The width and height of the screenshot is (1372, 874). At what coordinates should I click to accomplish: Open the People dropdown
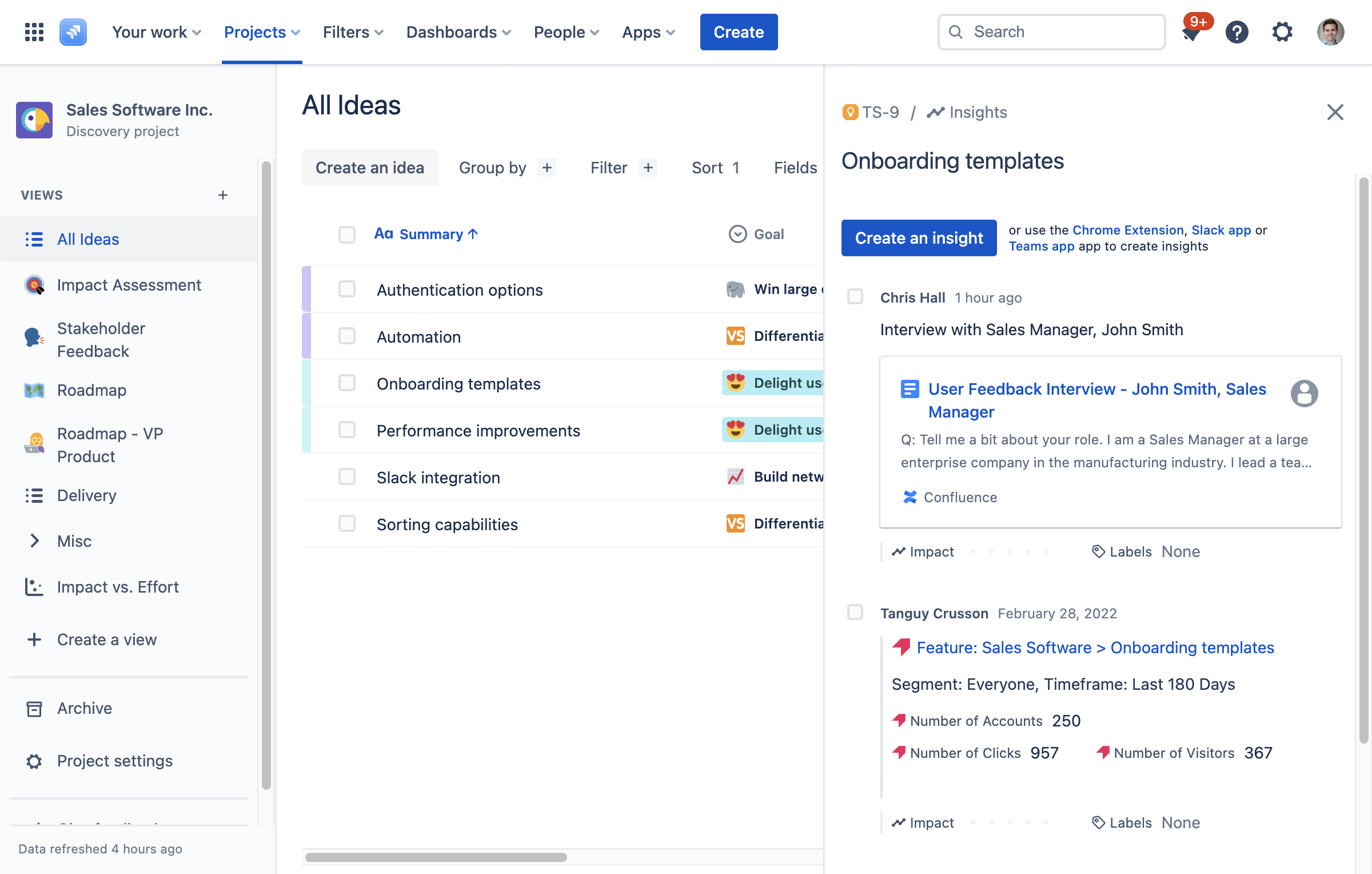pos(566,32)
